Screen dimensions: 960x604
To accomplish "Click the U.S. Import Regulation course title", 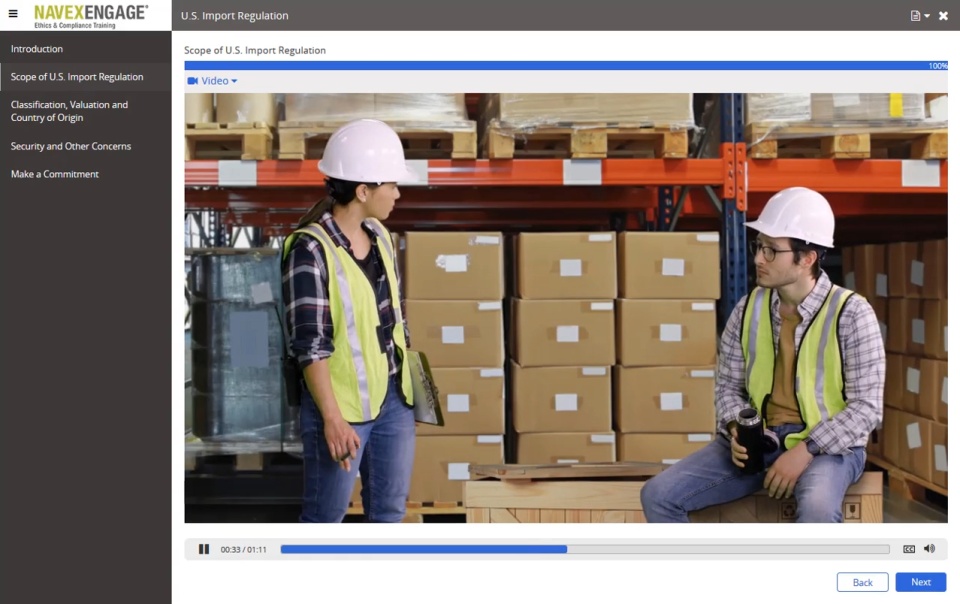I will 234,16.
